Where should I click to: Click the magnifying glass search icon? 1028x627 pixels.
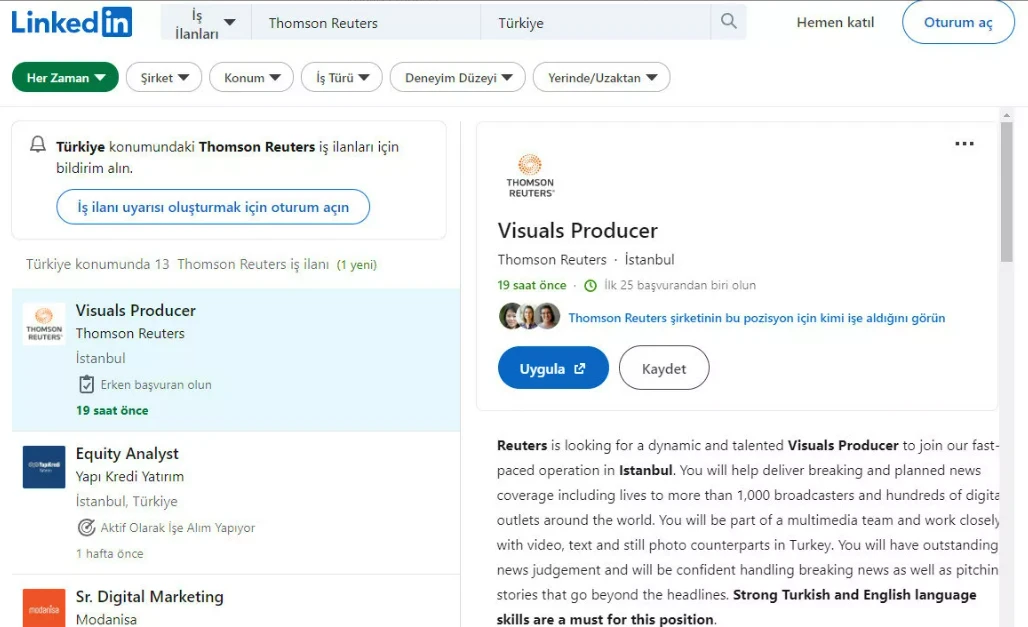728,22
